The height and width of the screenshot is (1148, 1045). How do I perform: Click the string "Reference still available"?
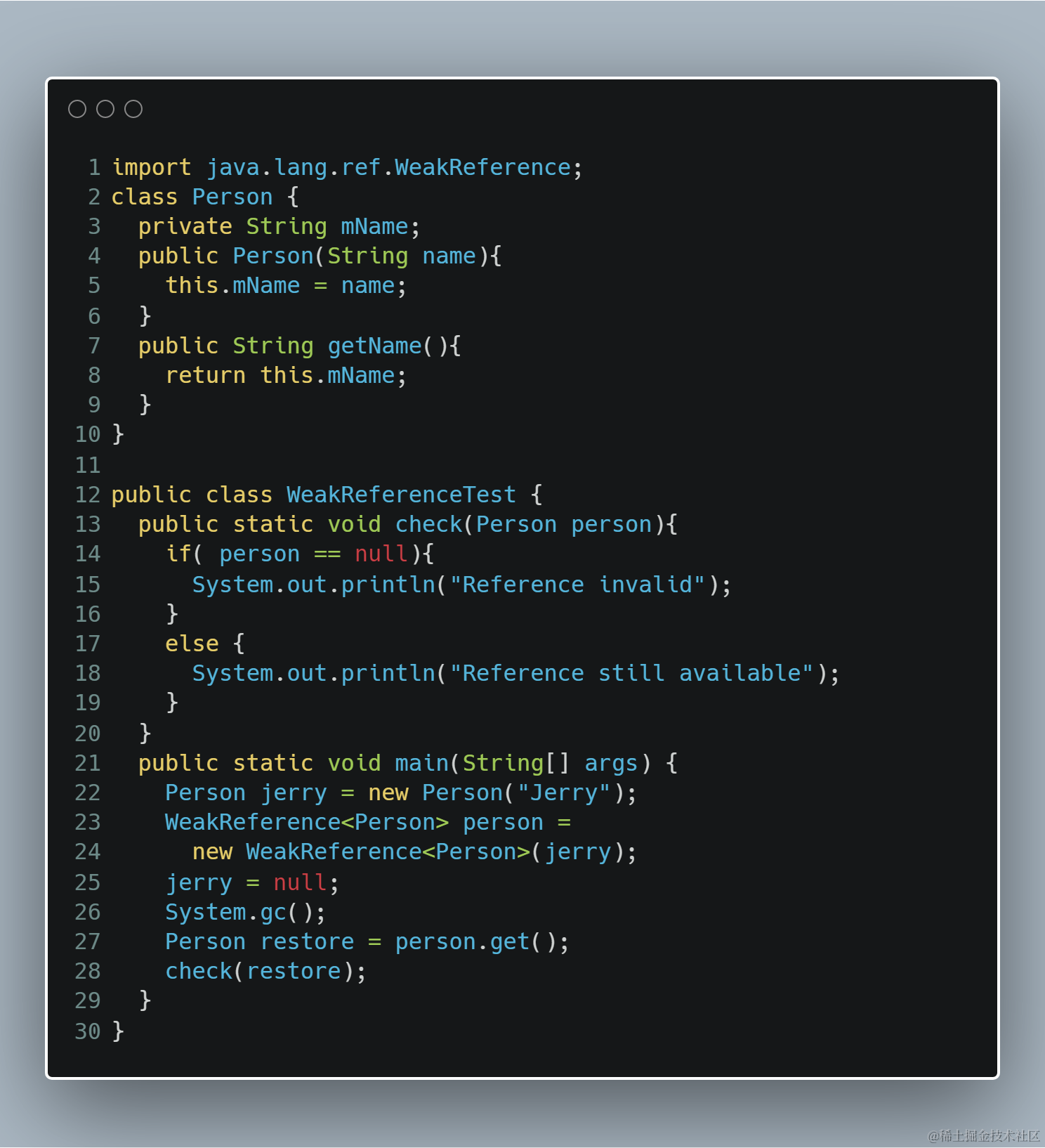pyautogui.click(x=631, y=674)
